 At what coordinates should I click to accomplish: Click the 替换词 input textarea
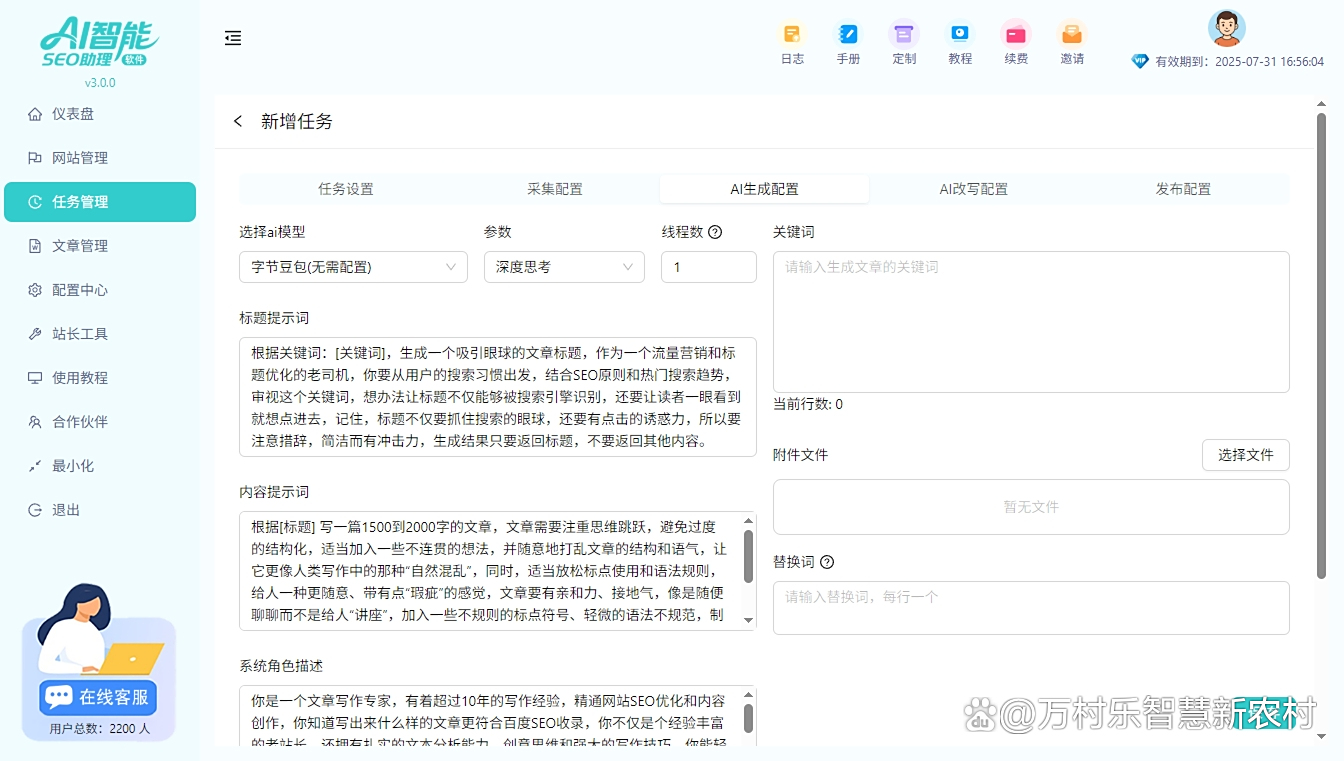[x=1031, y=608]
